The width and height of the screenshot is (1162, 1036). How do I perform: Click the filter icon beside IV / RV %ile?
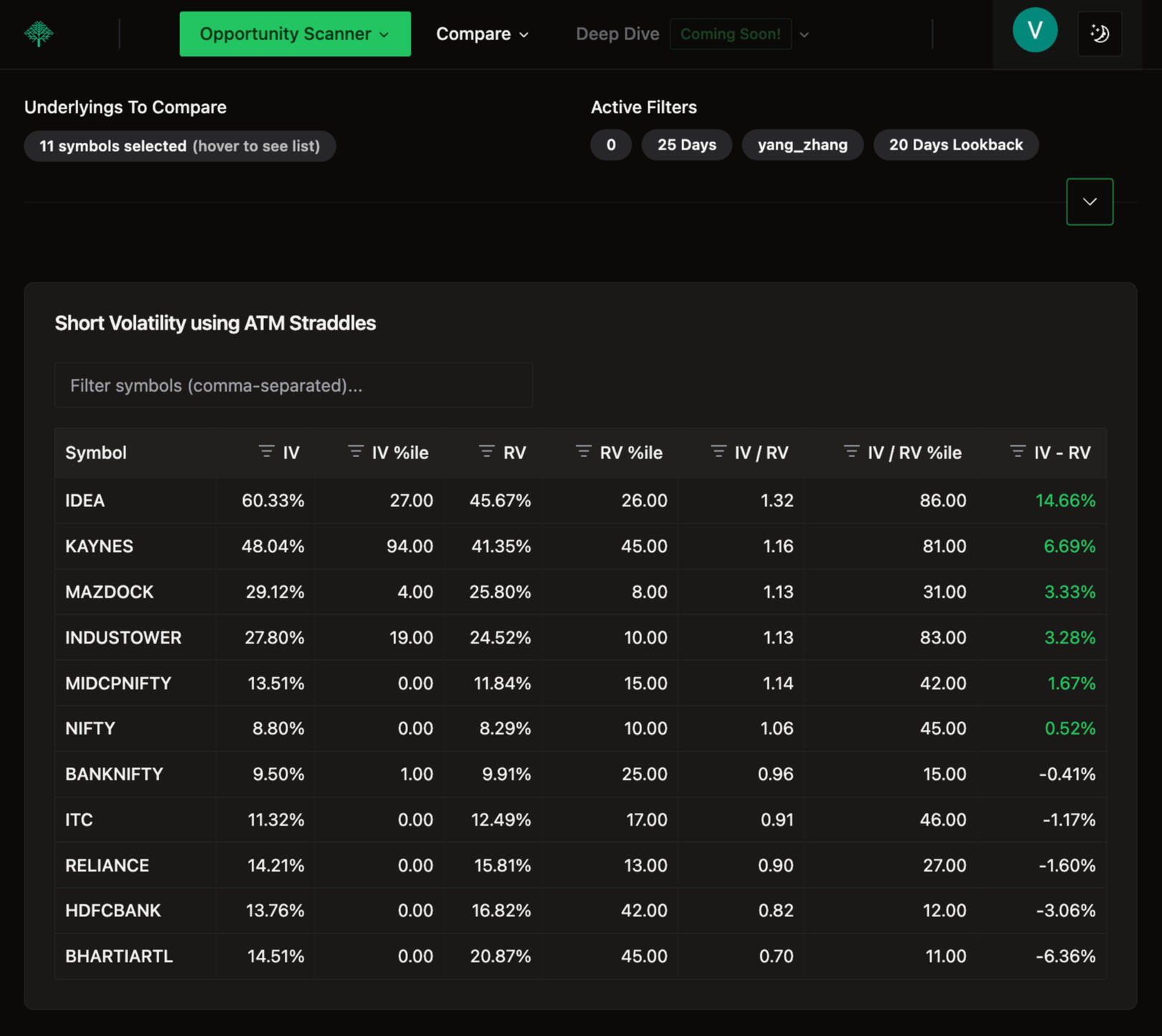pyautogui.click(x=851, y=452)
